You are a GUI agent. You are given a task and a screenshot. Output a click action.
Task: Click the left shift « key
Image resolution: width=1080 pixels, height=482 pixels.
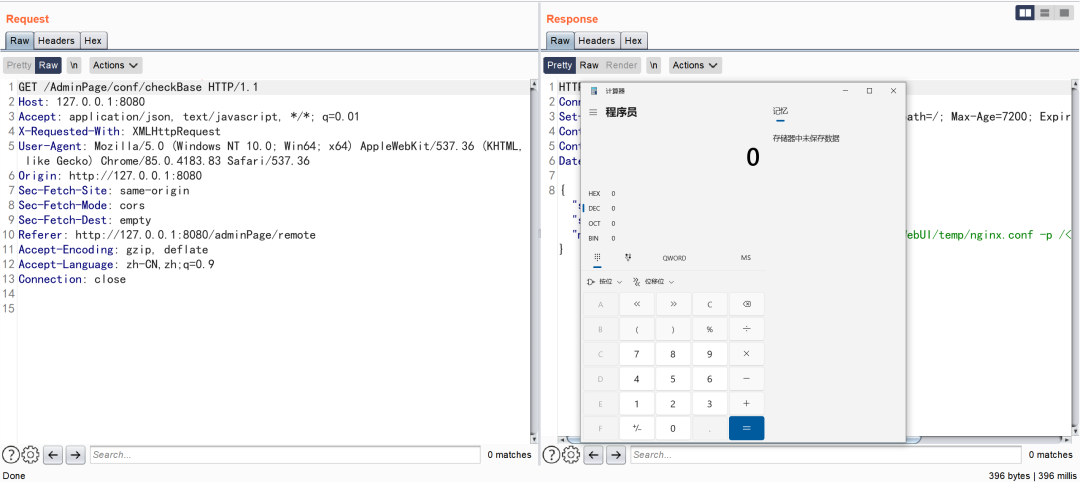[x=637, y=304]
